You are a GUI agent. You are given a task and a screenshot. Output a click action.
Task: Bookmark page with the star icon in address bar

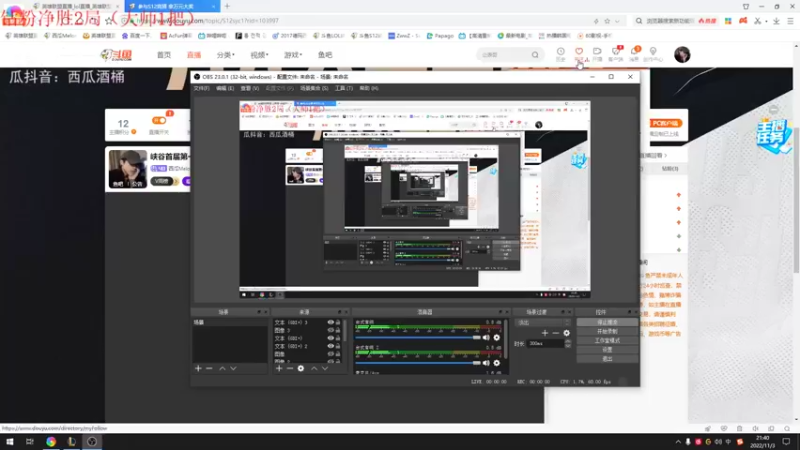(607, 21)
